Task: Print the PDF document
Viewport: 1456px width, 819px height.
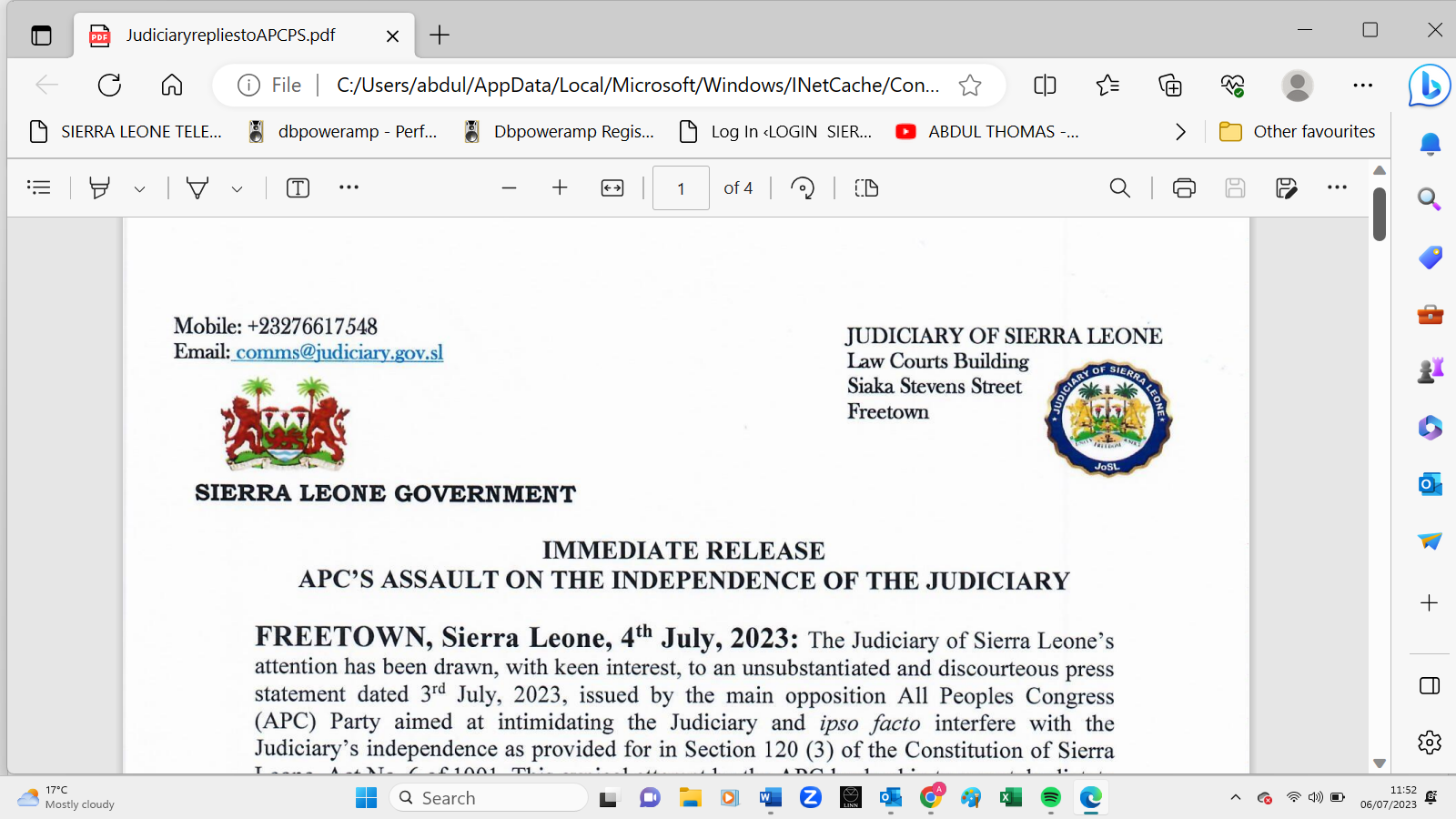Action: [1184, 187]
